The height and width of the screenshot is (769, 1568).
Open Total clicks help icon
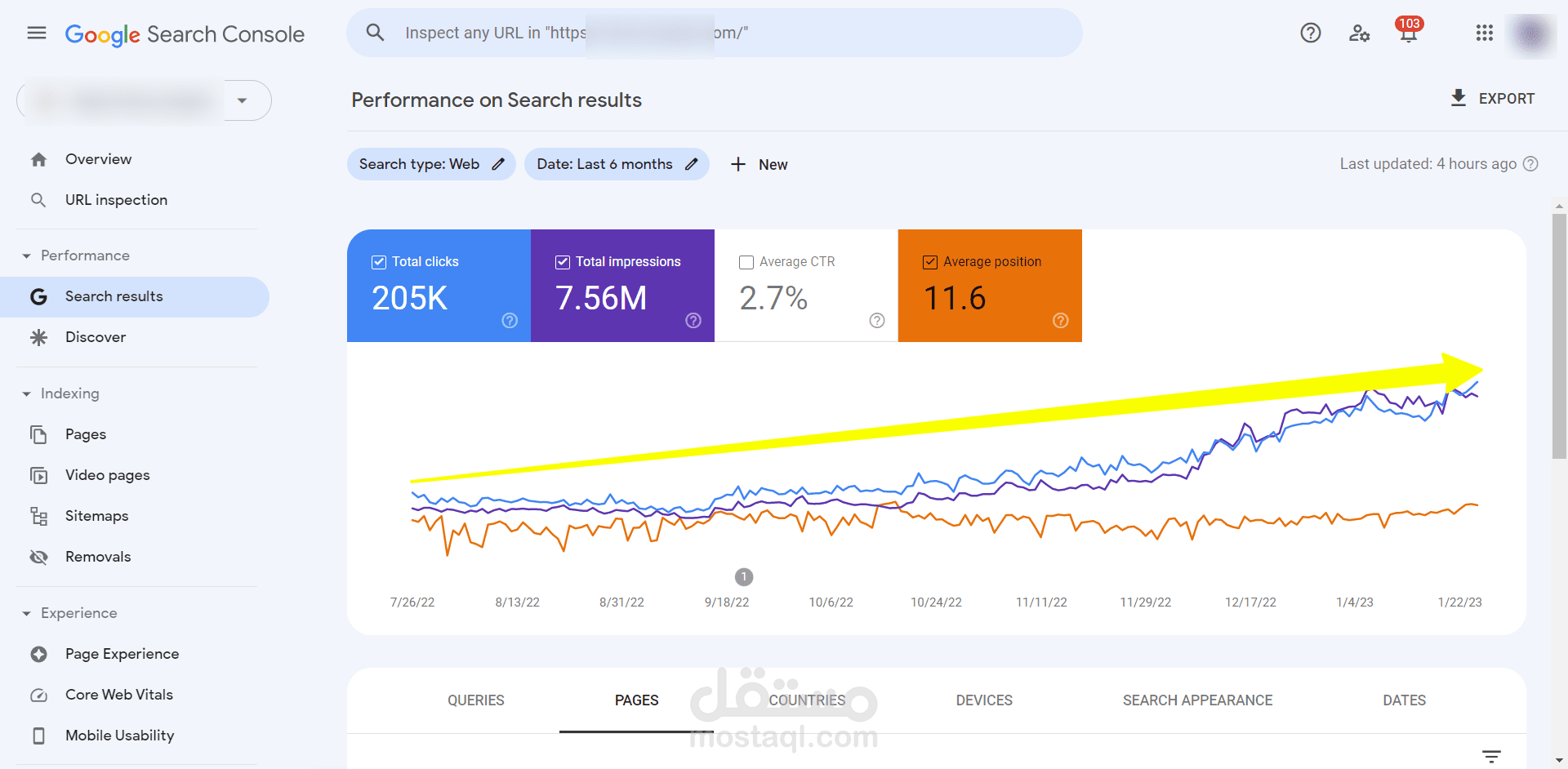pos(510,321)
